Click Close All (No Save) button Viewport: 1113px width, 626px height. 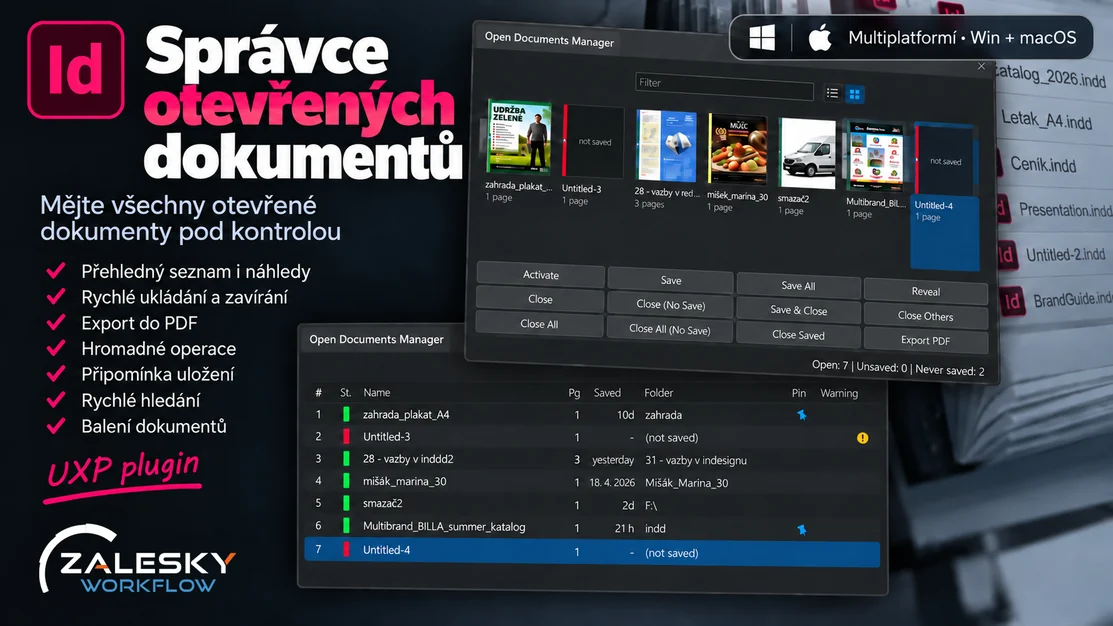[x=669, y=329]
